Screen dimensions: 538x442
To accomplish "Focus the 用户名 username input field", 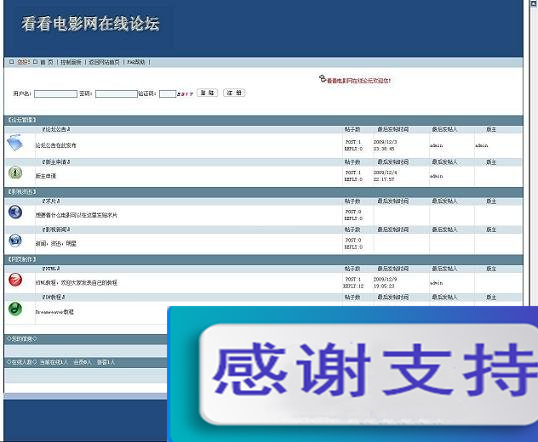I will click(x=56, y=94).
